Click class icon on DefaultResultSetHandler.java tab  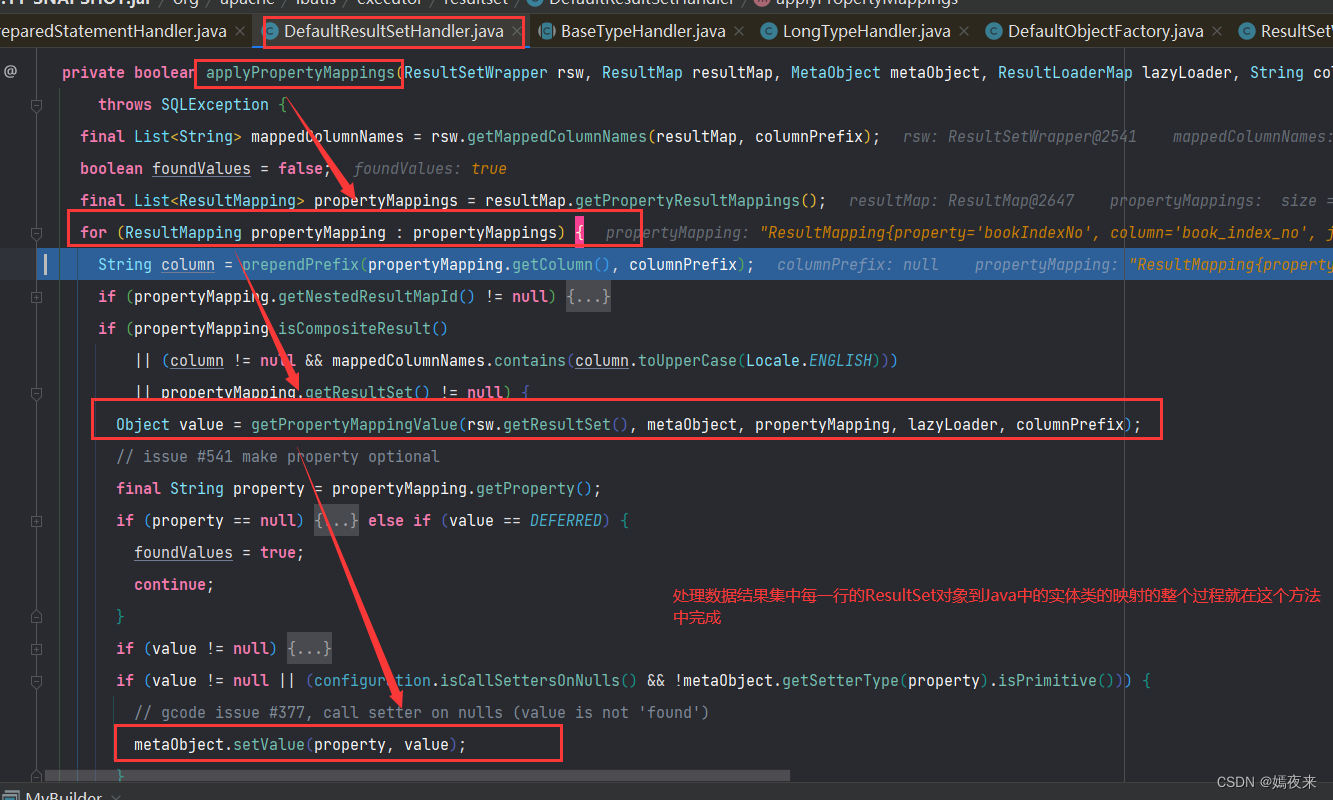pos(270,32)
